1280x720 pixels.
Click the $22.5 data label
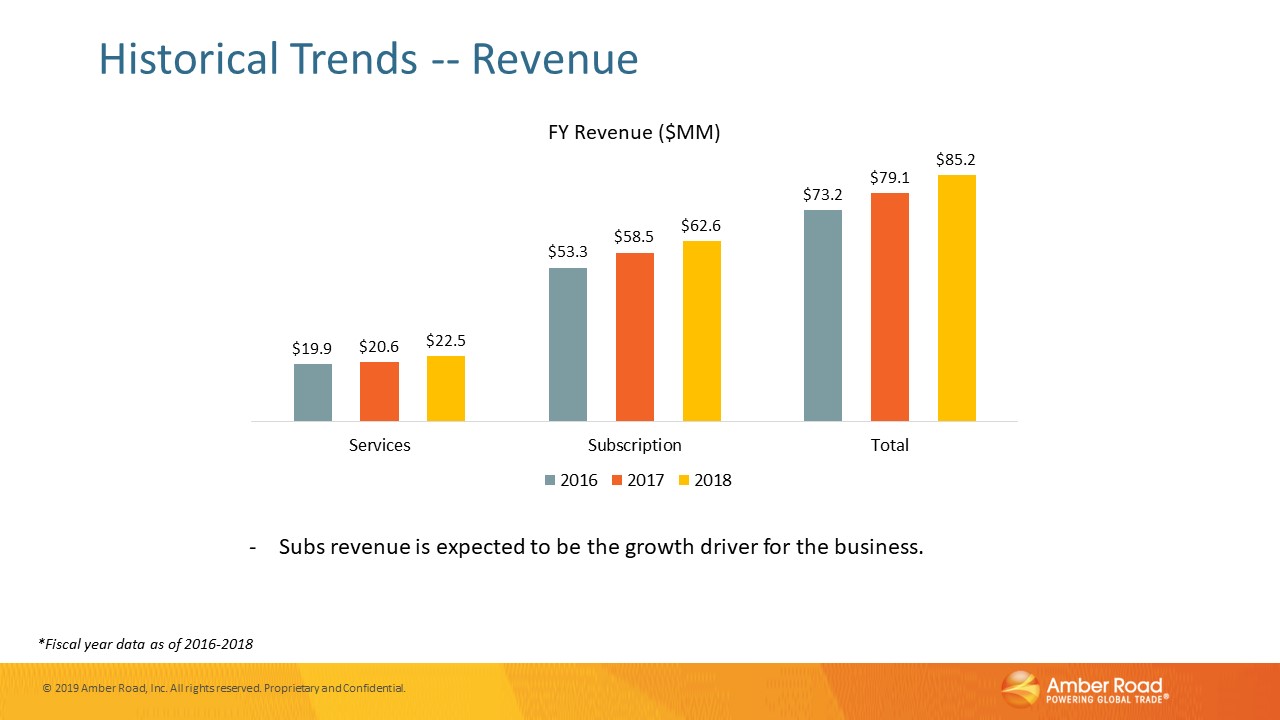(x=446, y=341)
